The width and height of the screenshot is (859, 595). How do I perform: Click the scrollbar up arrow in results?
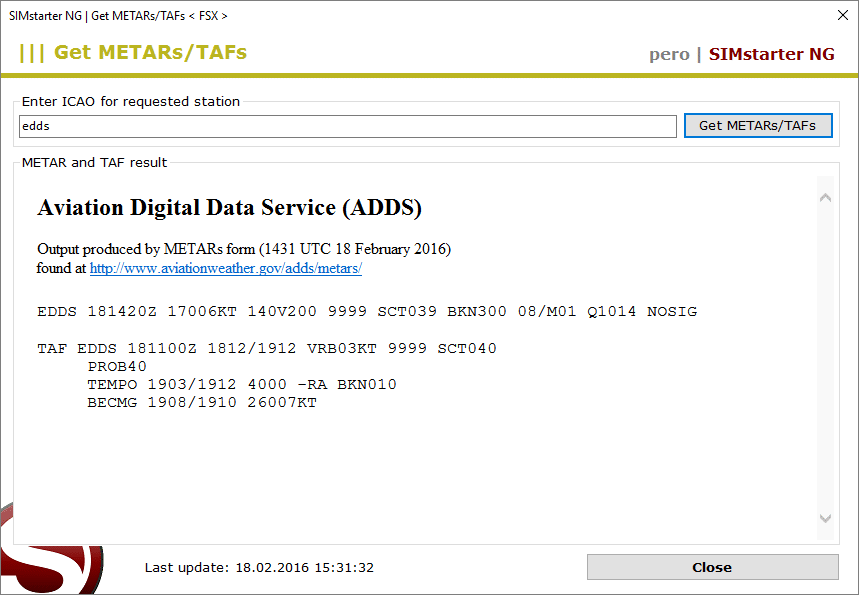pyautogui.click(x=825, y=198)
